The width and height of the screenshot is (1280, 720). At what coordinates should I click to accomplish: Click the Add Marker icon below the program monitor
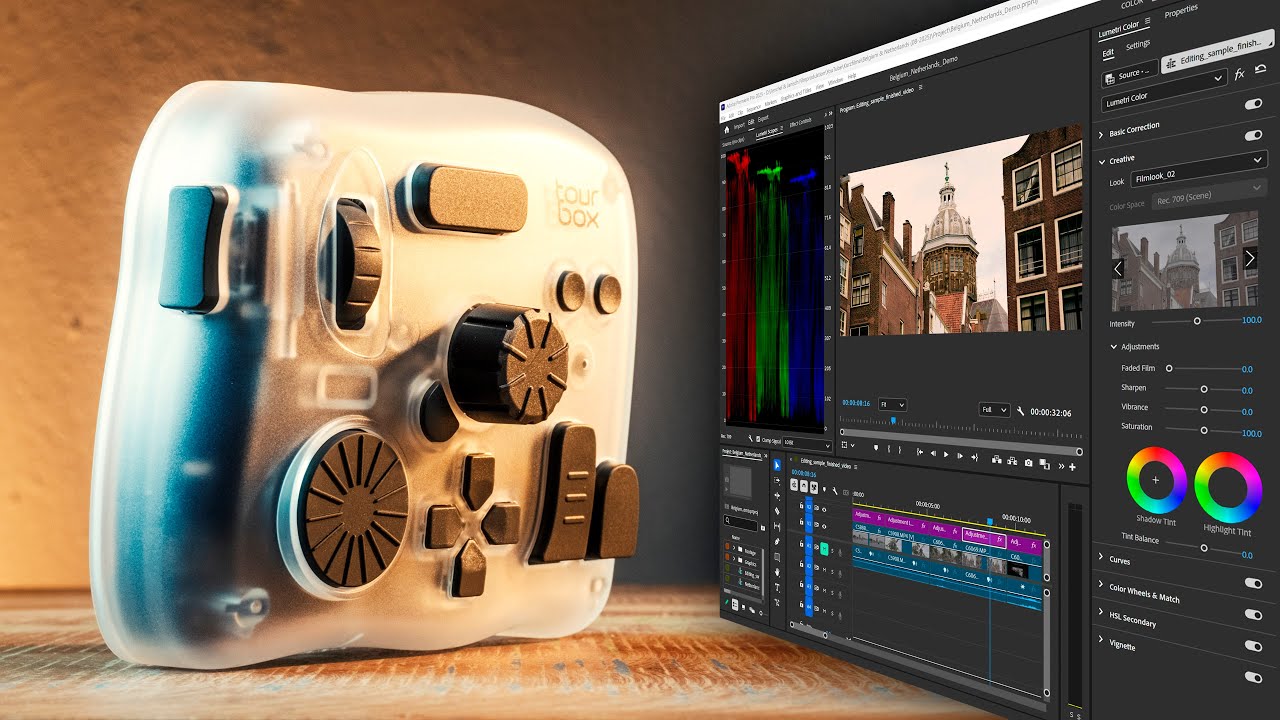pyautogui.click(x=877, y=449)
